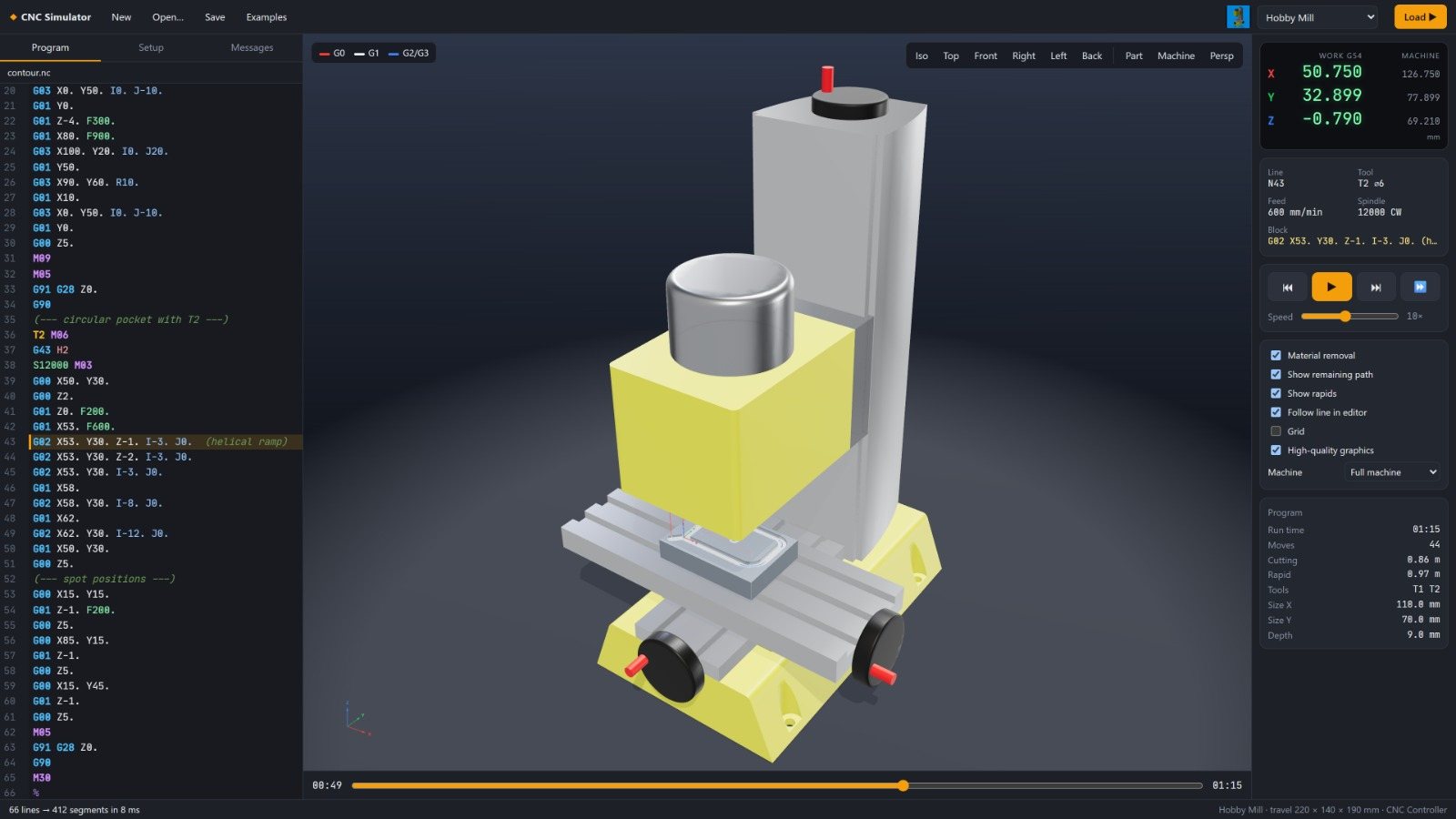
Task: Start simulation with the orange play button
Action: coord(1331,287)
